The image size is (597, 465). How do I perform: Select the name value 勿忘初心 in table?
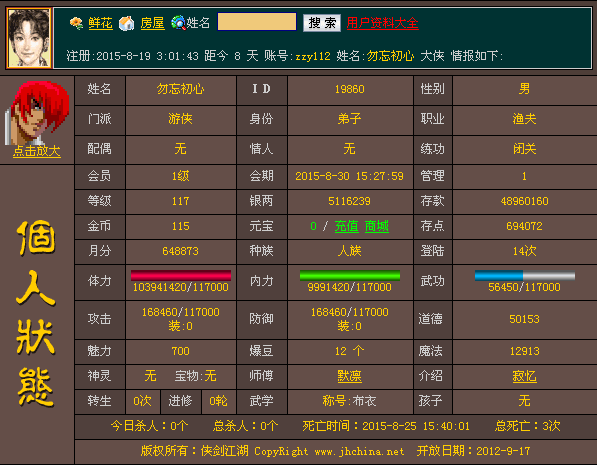pos(180,89)
